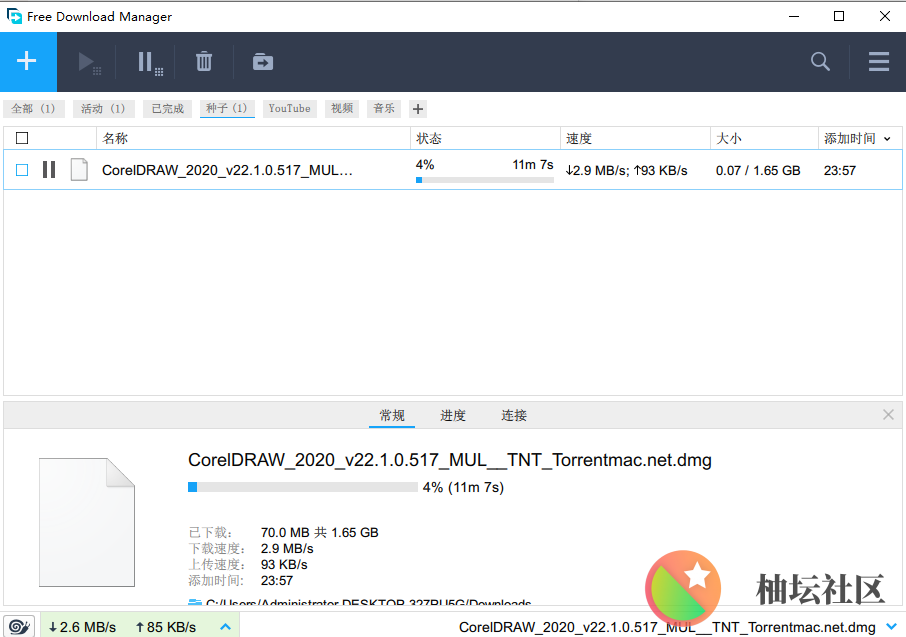Click the 0.07 / 1.65 GB size cell
Viewport: 906px width, 637px height.
(x=758, y=170)
